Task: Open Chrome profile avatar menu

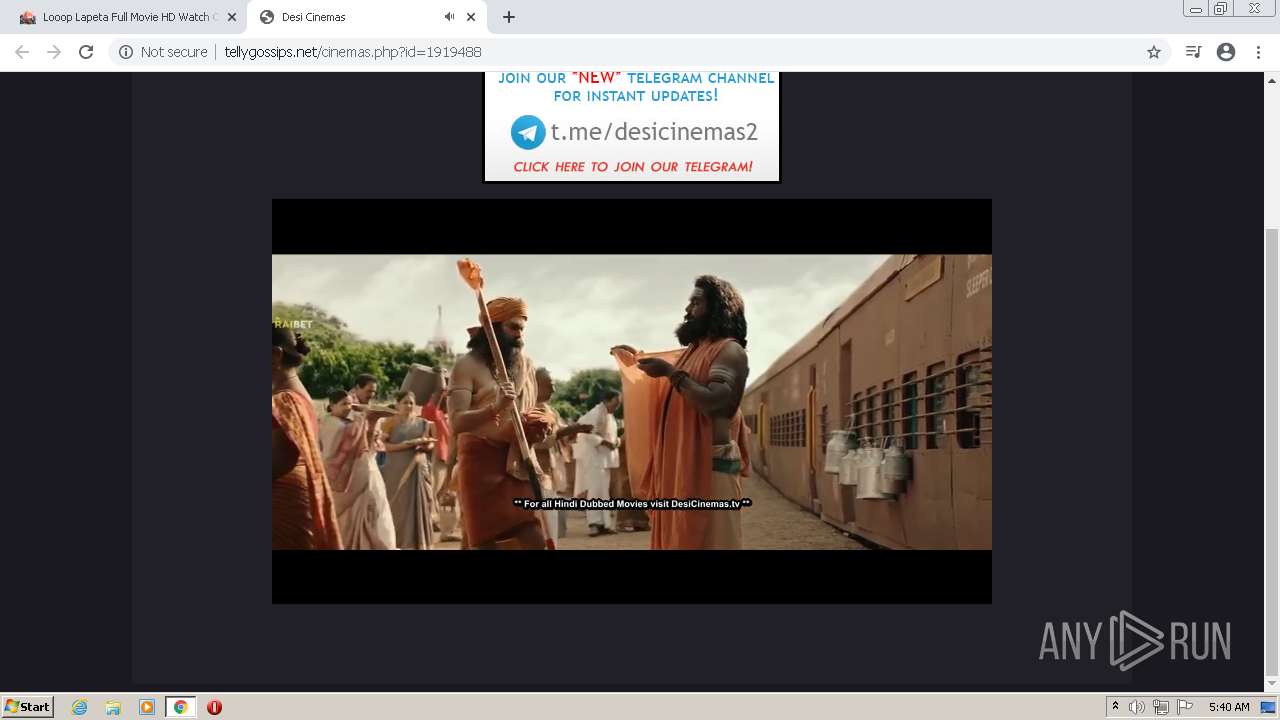Action: (x=1226, y=52)
